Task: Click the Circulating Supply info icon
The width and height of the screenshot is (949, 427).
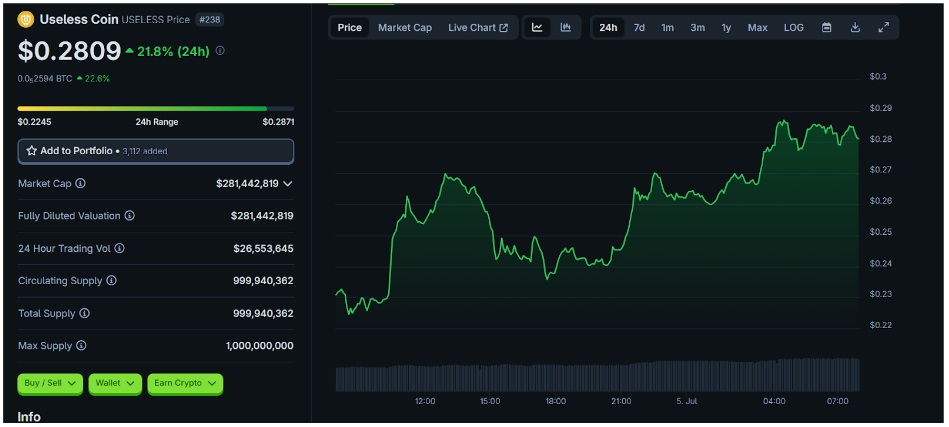Action: 111,281
